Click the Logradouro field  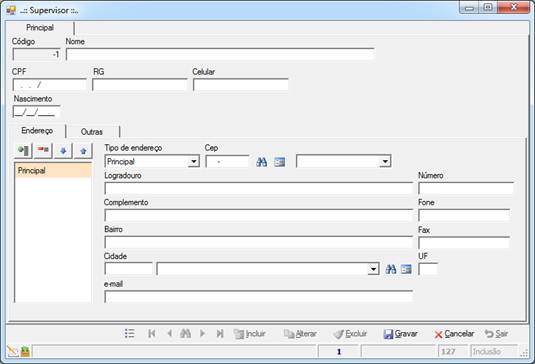pyautogui.click(x=259, y=188)
